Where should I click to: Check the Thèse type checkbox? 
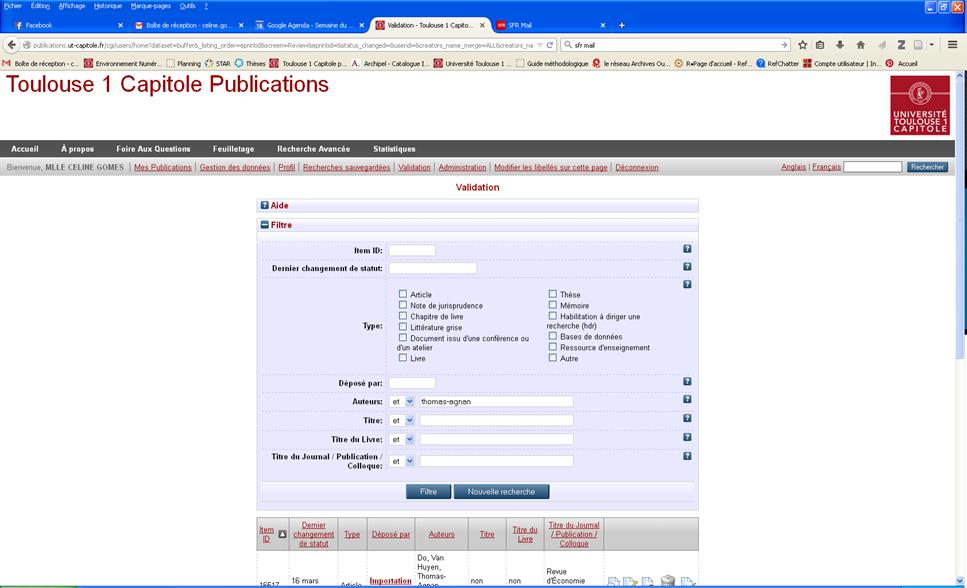point(553,294)
